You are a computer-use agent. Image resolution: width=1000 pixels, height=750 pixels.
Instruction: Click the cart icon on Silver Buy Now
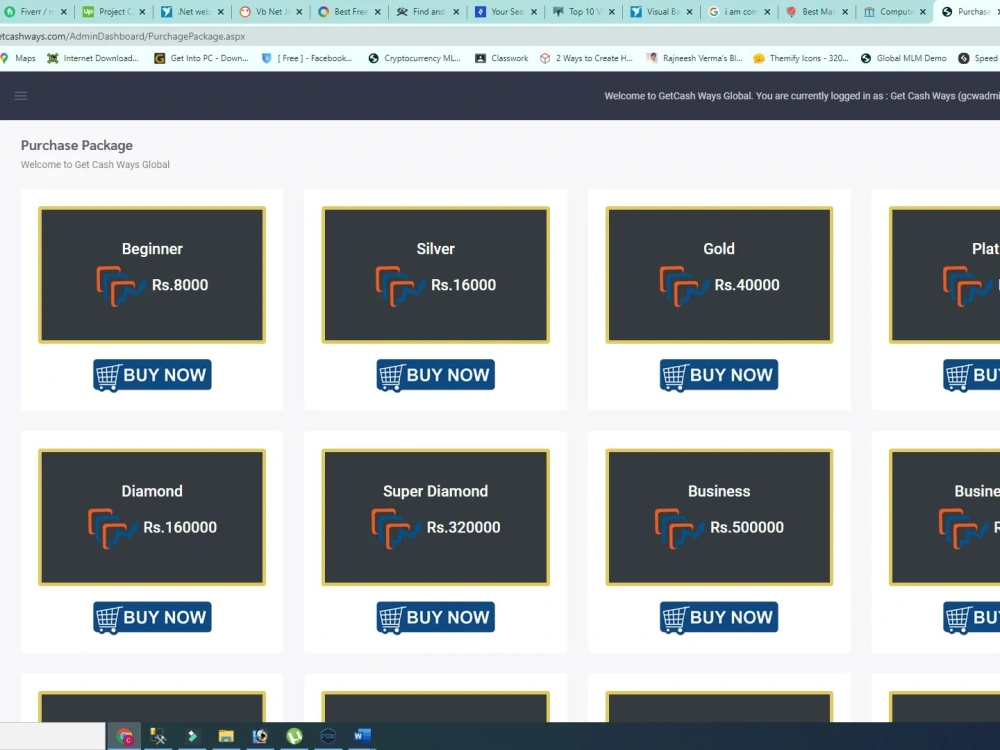[x=392, y=377]
